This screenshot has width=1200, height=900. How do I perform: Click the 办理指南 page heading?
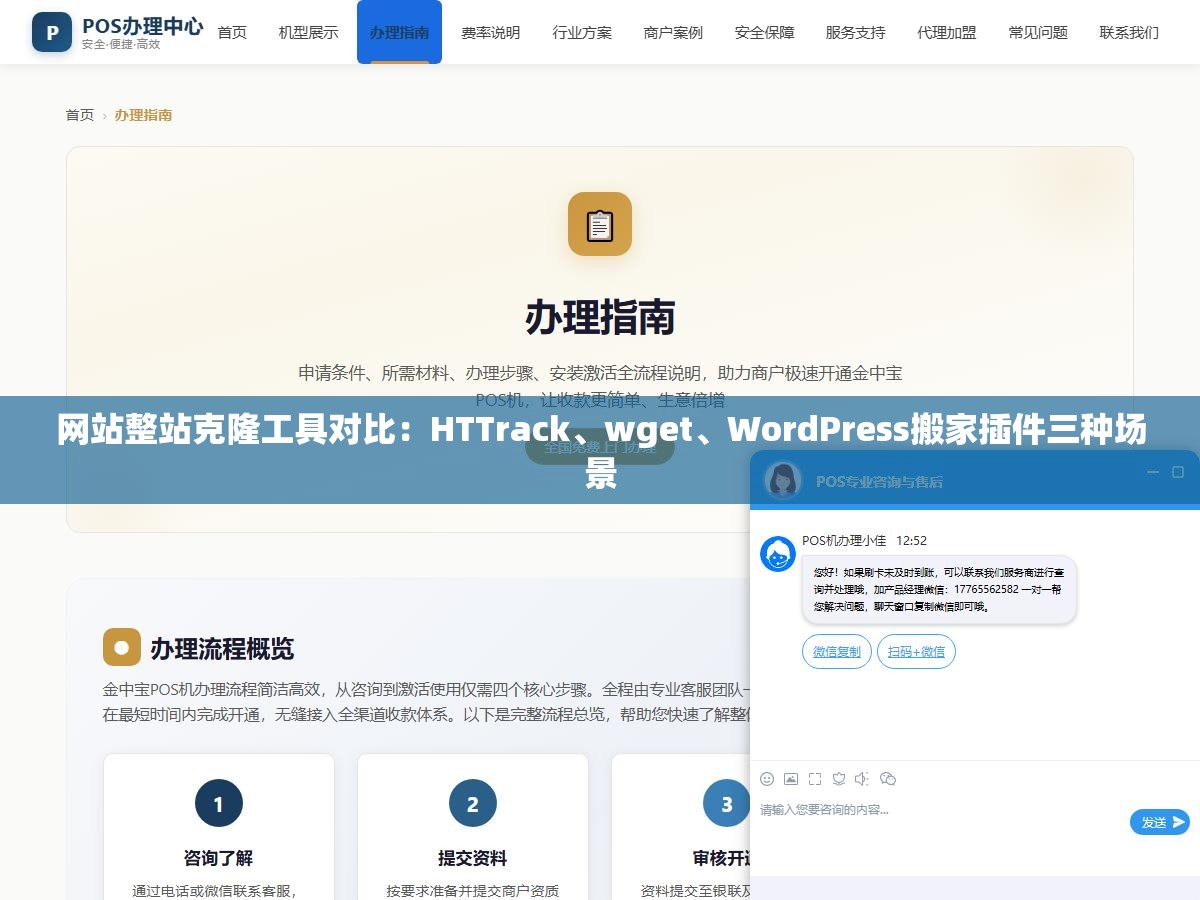tap(600, 317)
